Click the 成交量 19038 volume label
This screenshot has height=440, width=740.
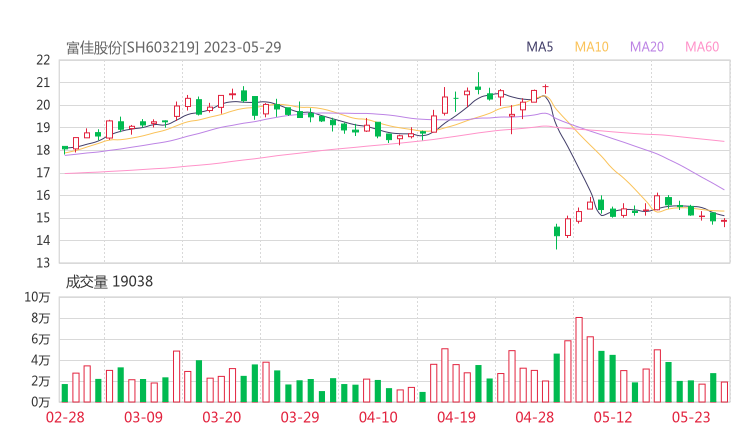[109, 282]
